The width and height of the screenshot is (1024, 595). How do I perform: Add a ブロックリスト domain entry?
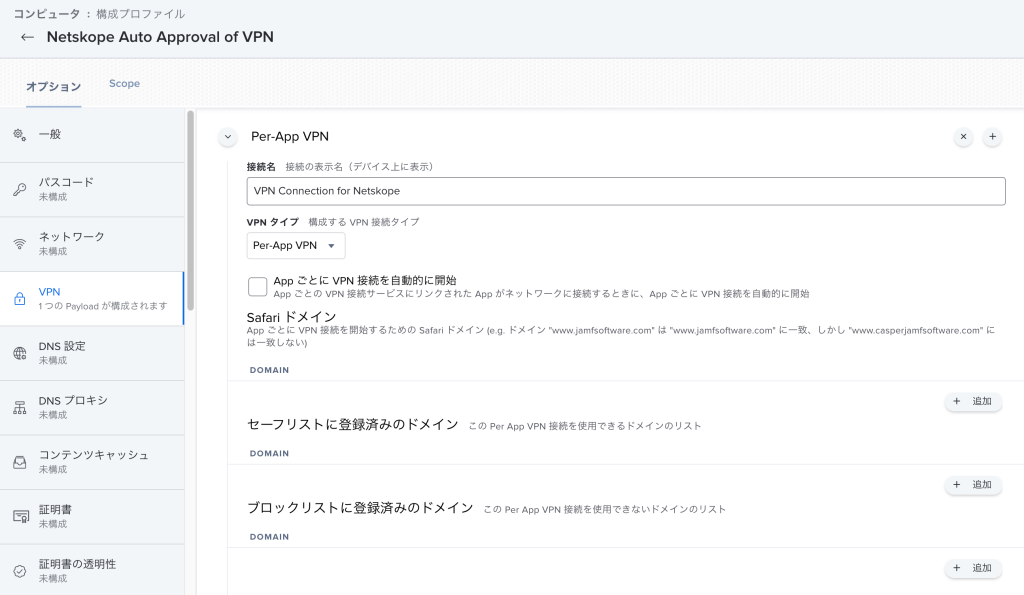[973, 568]
